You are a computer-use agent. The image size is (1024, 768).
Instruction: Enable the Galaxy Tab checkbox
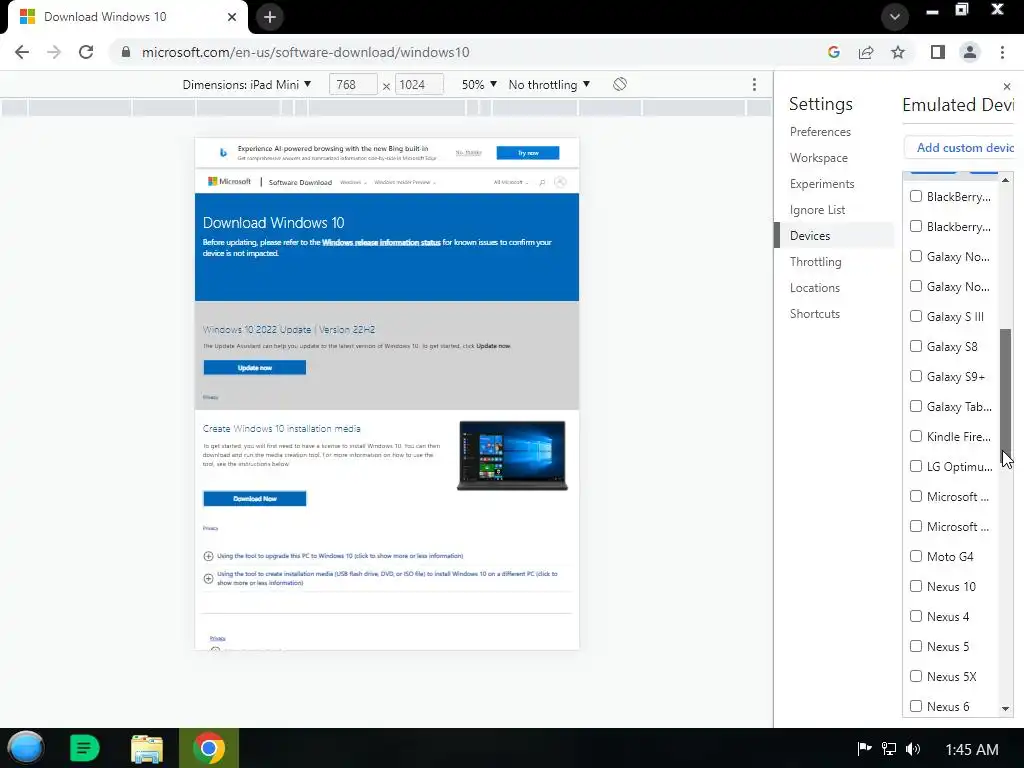(916, 406)
